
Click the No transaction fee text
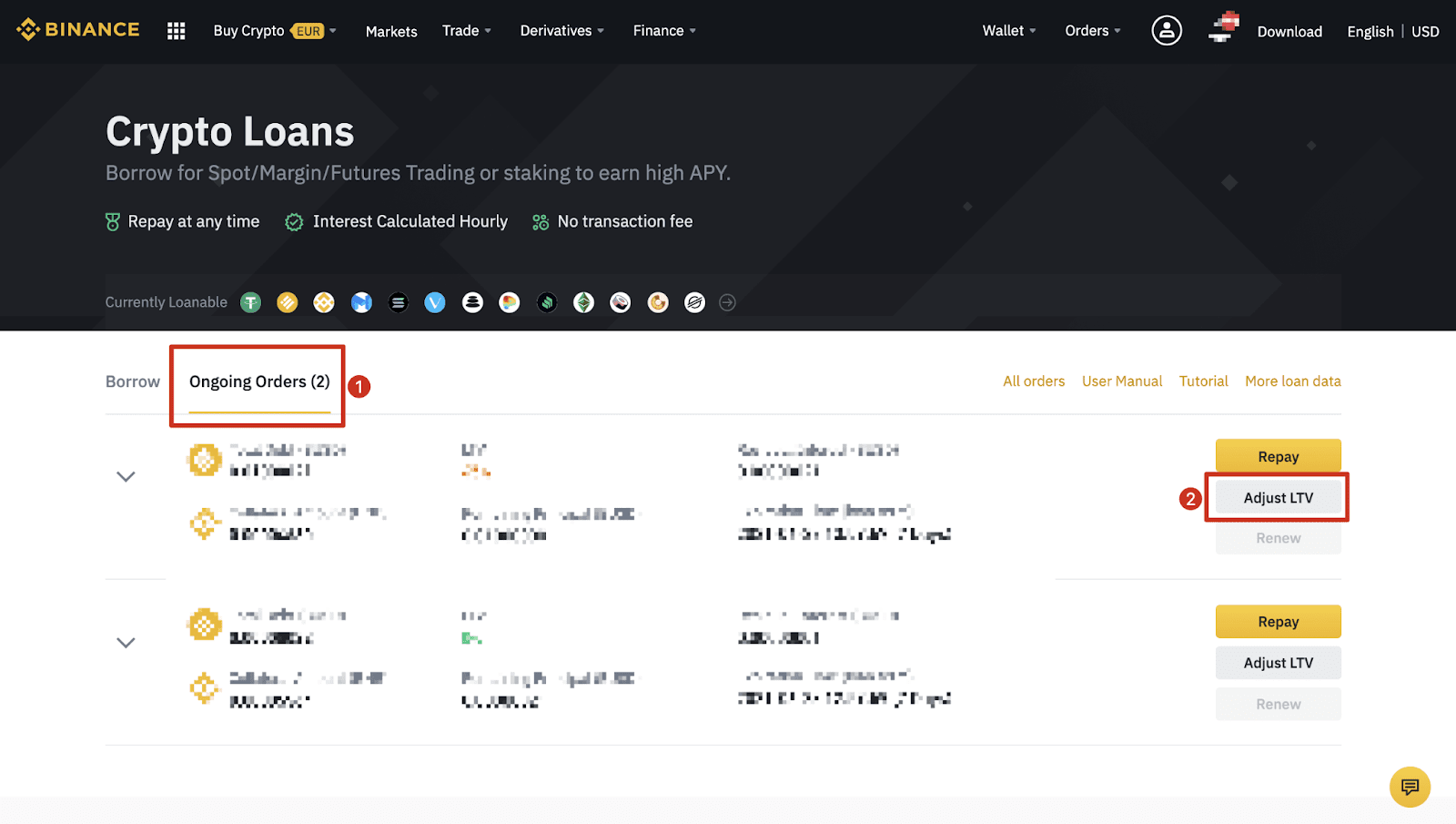tap(625, 221)
